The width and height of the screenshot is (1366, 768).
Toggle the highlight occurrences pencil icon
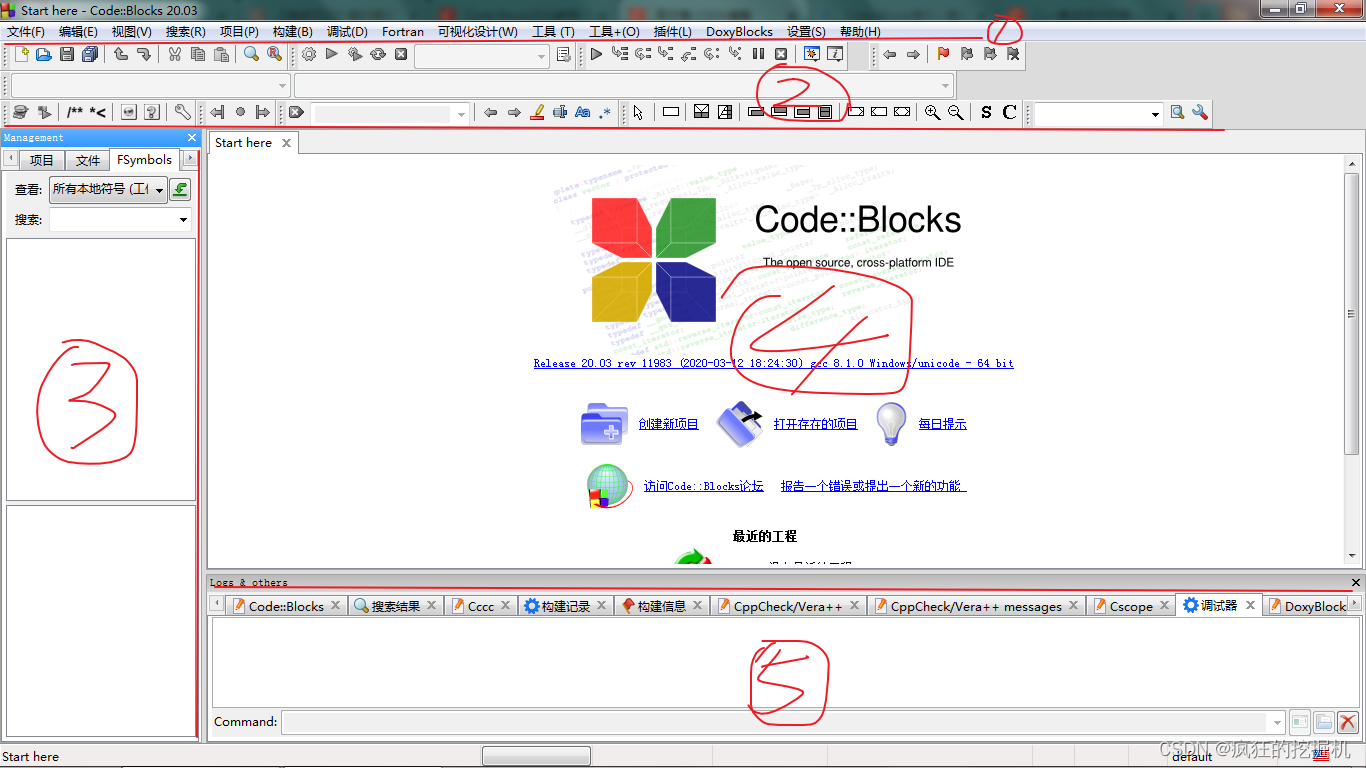[x=537, y=112]
